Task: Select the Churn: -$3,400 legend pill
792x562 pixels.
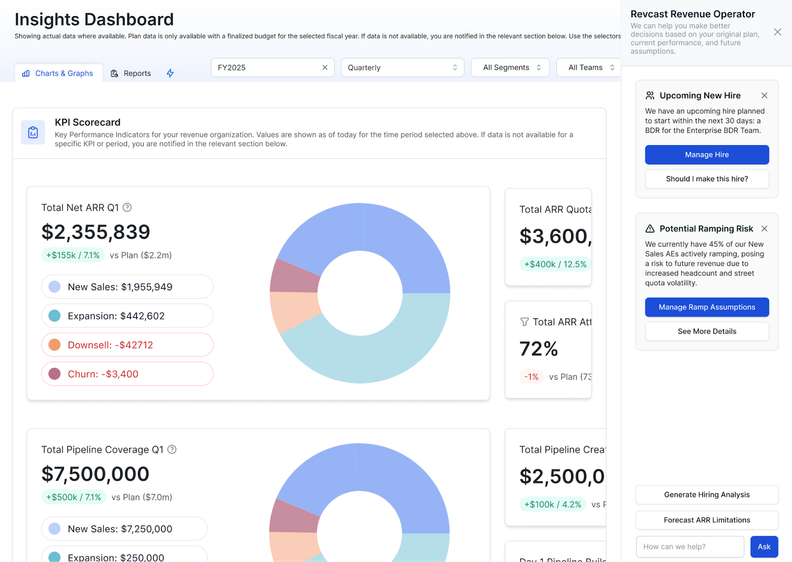Action: tap(127, 374)
